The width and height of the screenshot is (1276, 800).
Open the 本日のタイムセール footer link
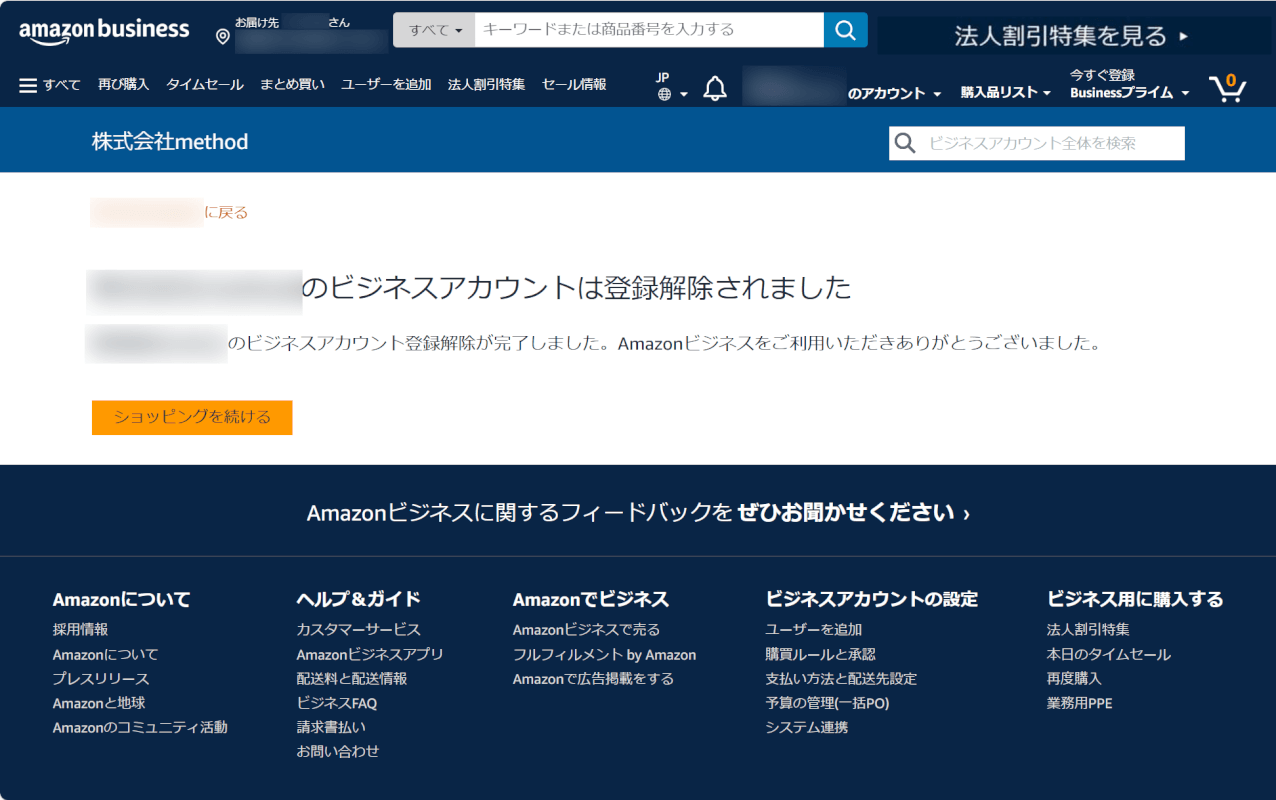tap(1108, 655)
